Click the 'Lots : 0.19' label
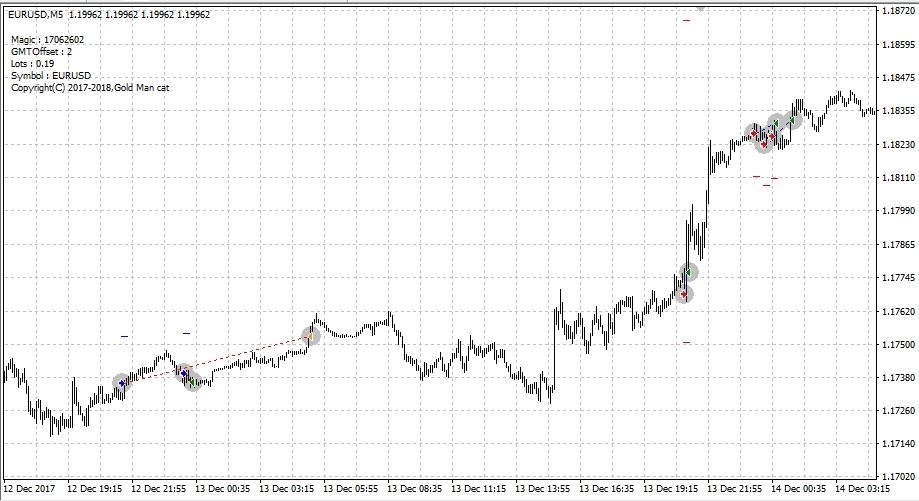The image size is (919, 501). pos(32,64)
